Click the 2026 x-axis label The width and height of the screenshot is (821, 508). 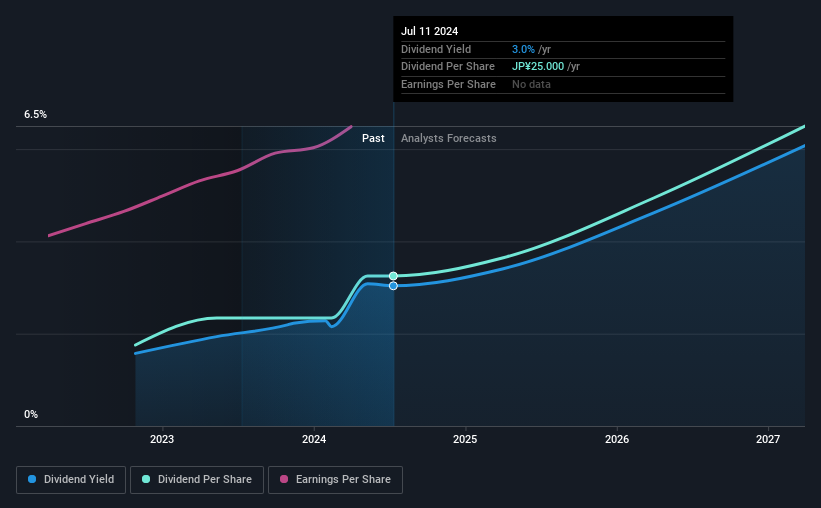click(617, 439)
